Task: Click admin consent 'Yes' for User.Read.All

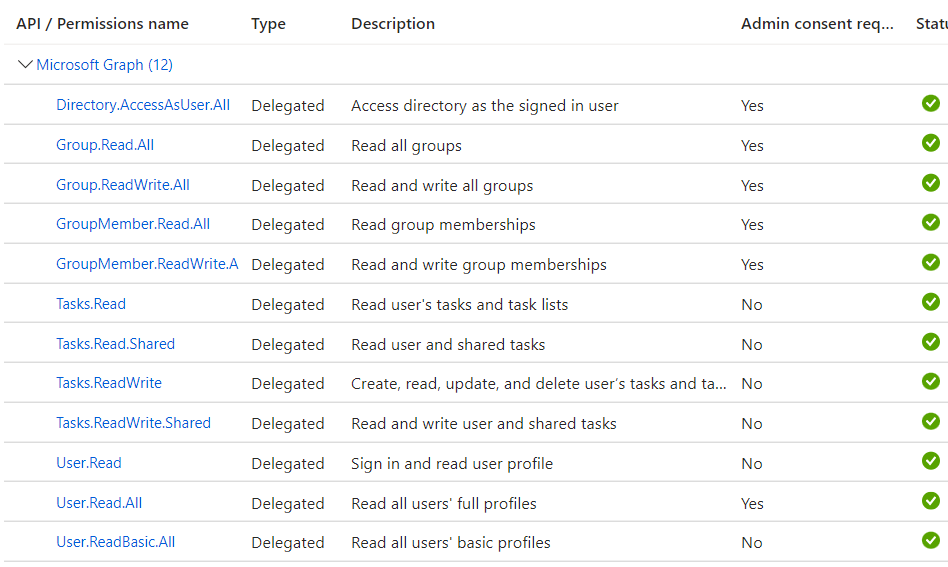Action: click(x=752, y=504)
